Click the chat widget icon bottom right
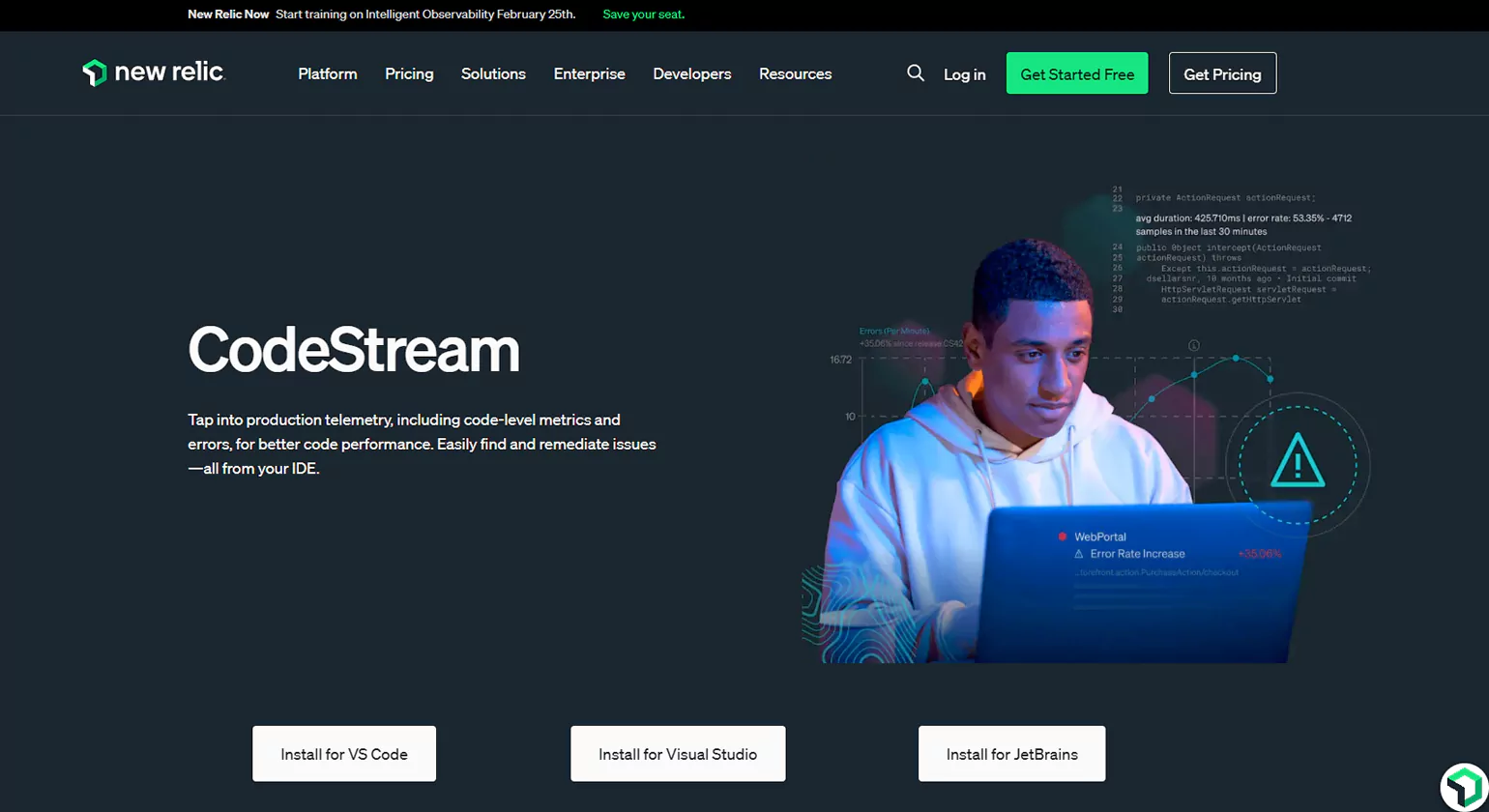Screen dimensions: 1489x812 pyautogui.click(x=1462, y=787)
